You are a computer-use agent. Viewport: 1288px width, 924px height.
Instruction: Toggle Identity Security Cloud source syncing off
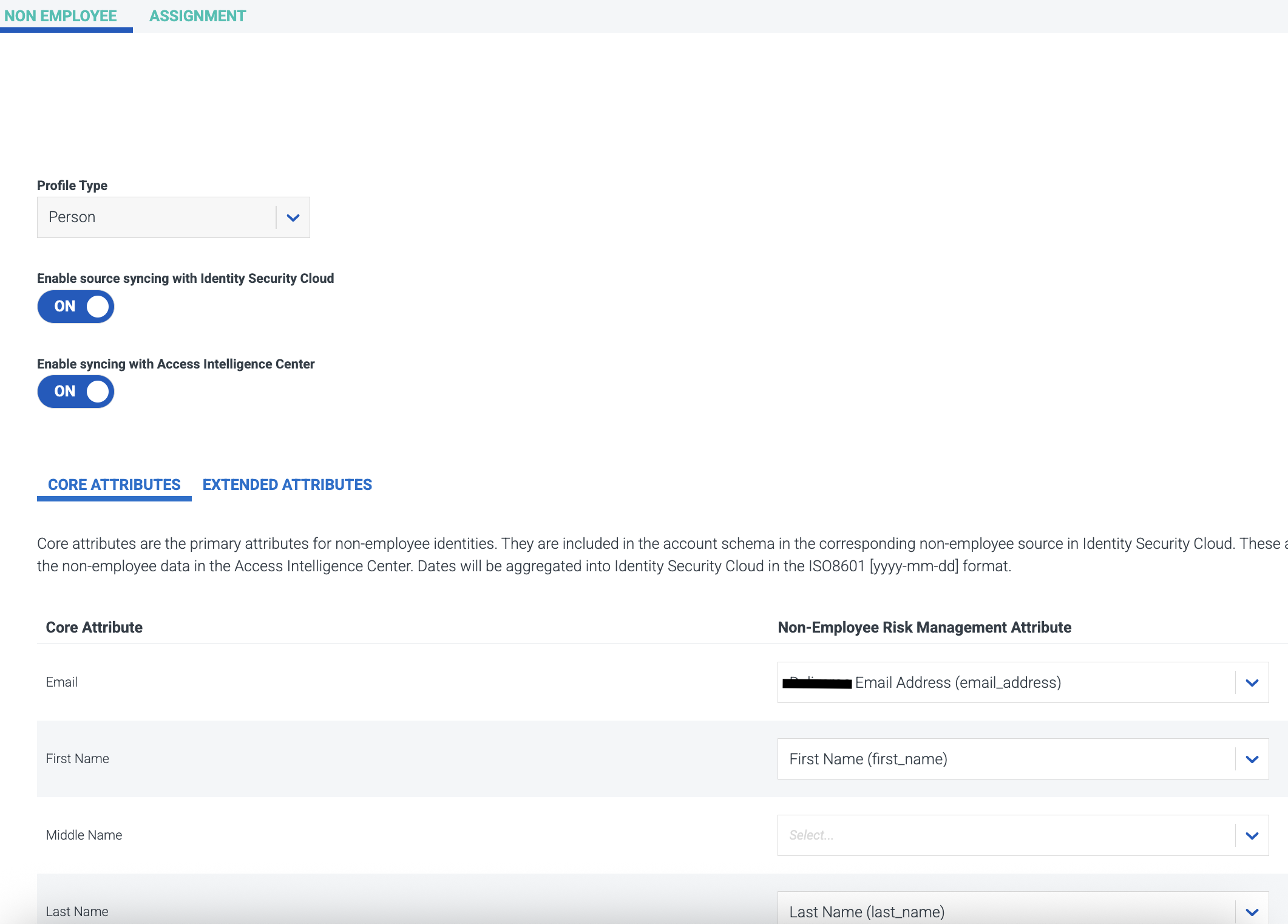(x=76, y=307)
